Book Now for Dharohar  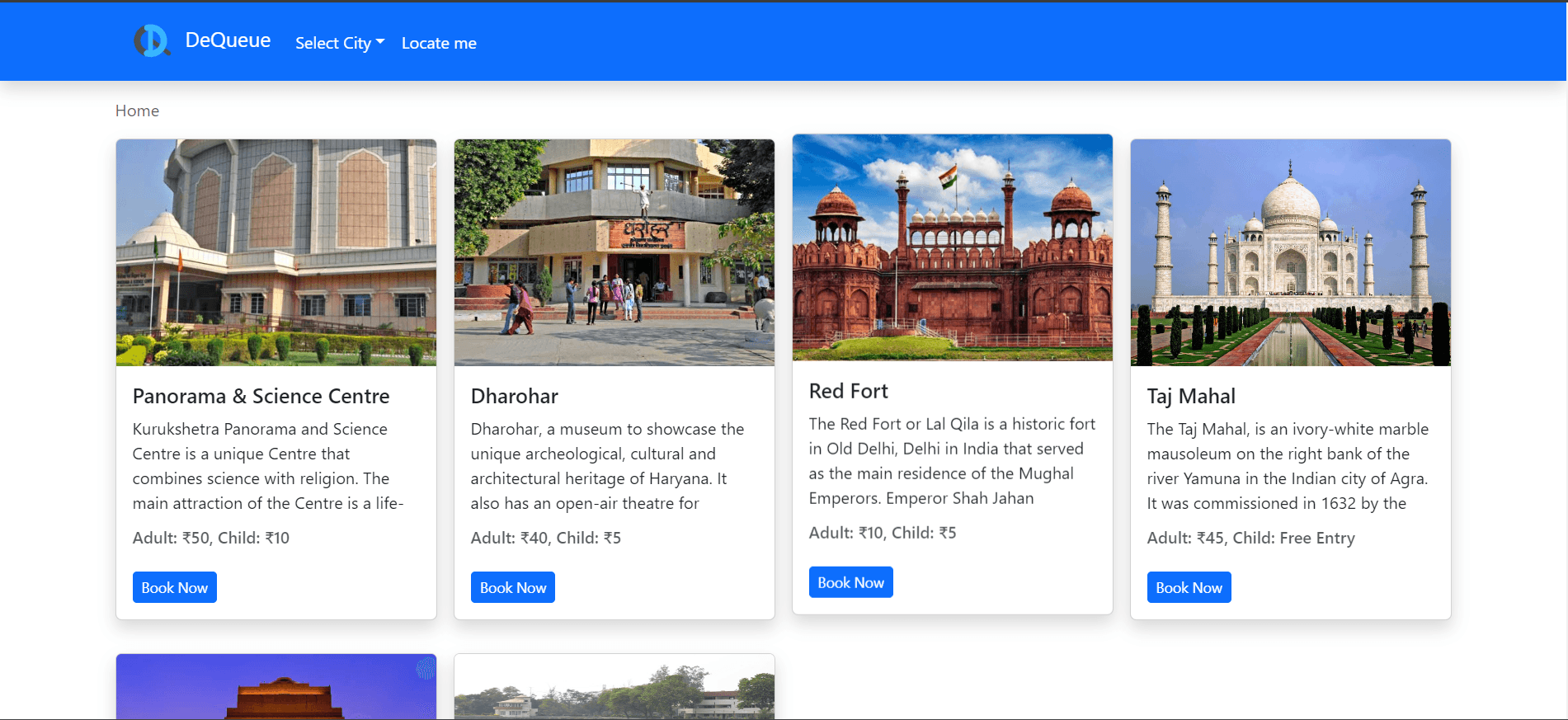click(x=513, y=587)
